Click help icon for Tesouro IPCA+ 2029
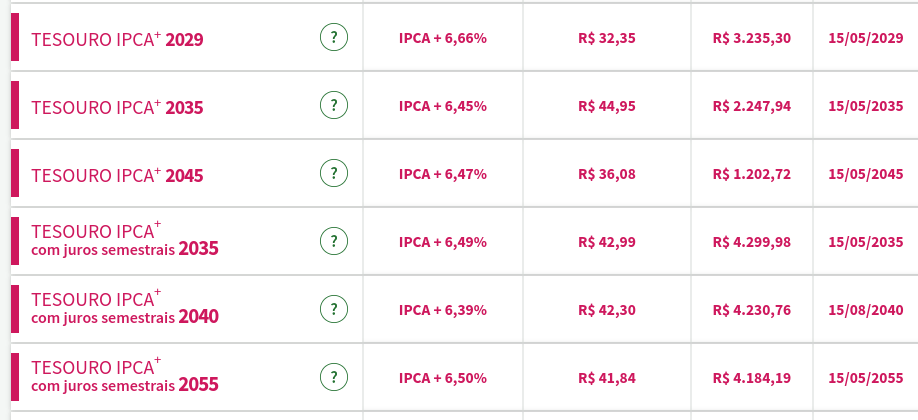918x420 pixels. coord(333,38)
